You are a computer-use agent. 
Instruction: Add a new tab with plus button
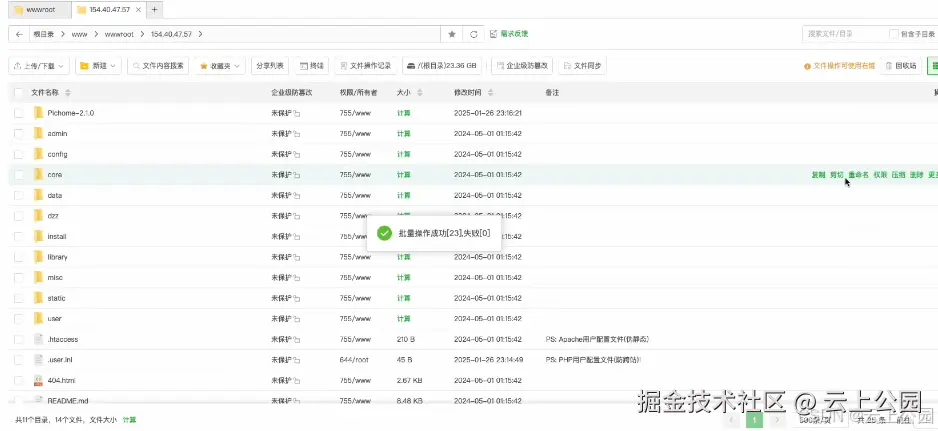point(154,10)
